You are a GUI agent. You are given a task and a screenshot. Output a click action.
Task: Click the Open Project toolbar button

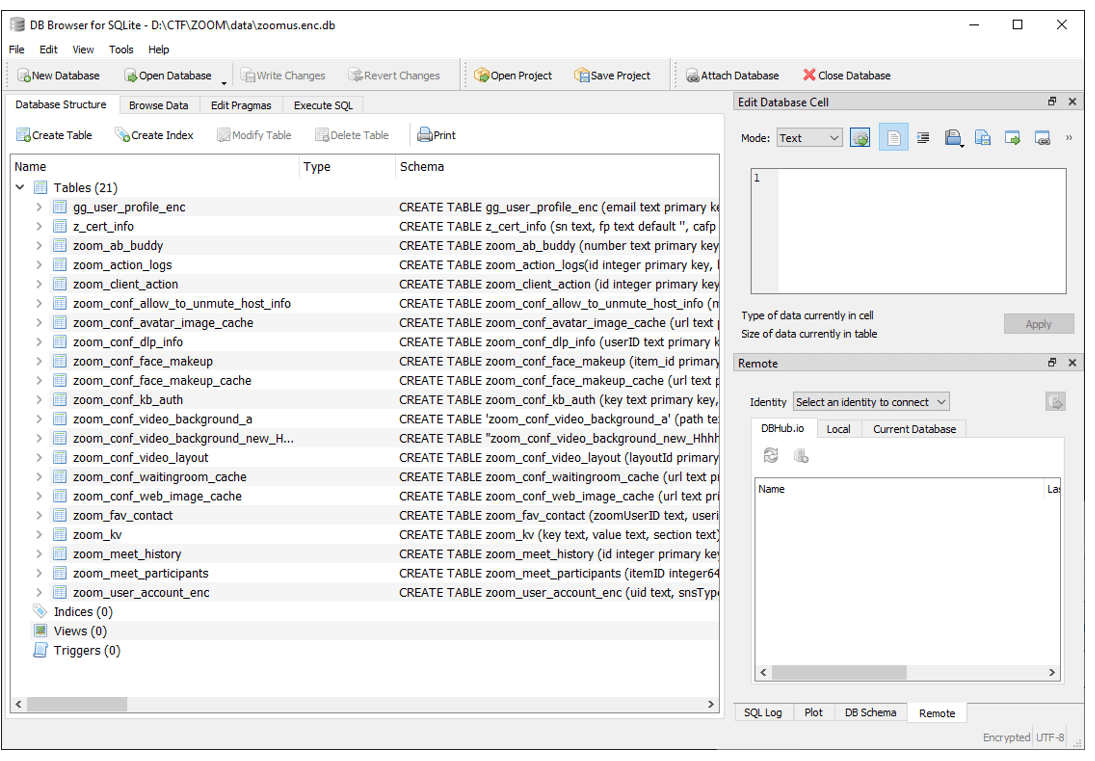(513, 75)
